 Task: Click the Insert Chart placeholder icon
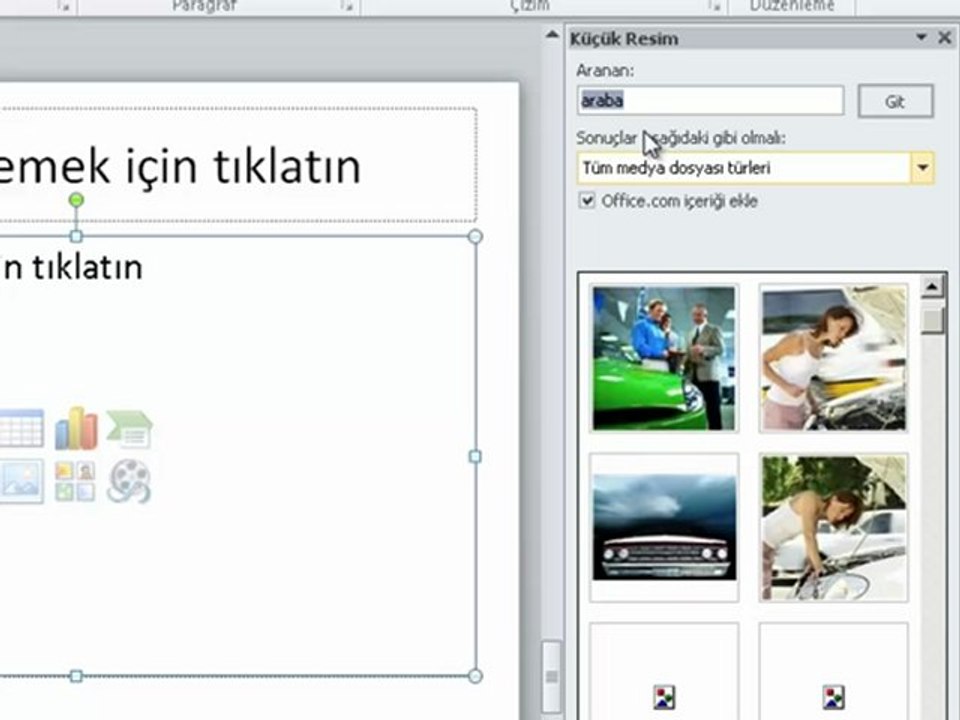[76, 428]
